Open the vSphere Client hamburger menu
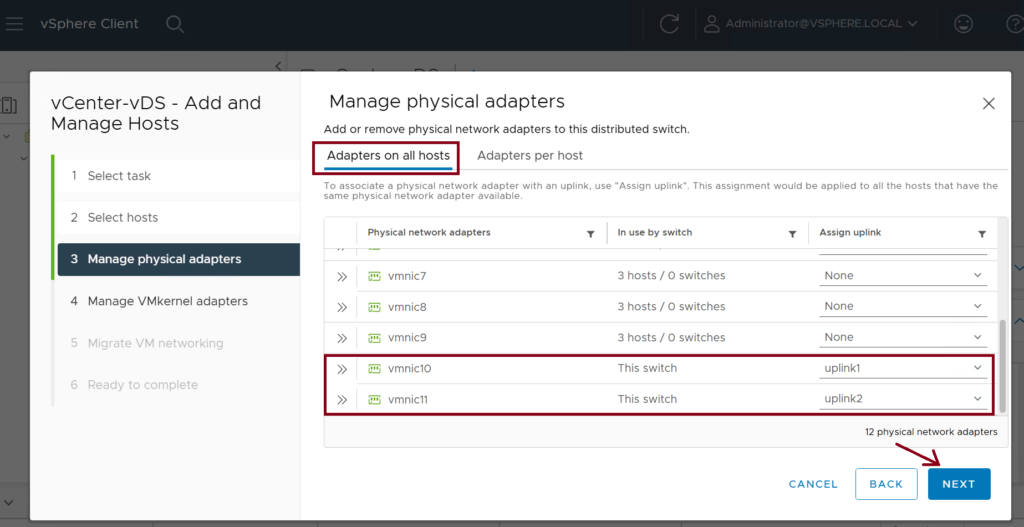This screenshot has height=527, width=1024. click(x=14, y=24)
